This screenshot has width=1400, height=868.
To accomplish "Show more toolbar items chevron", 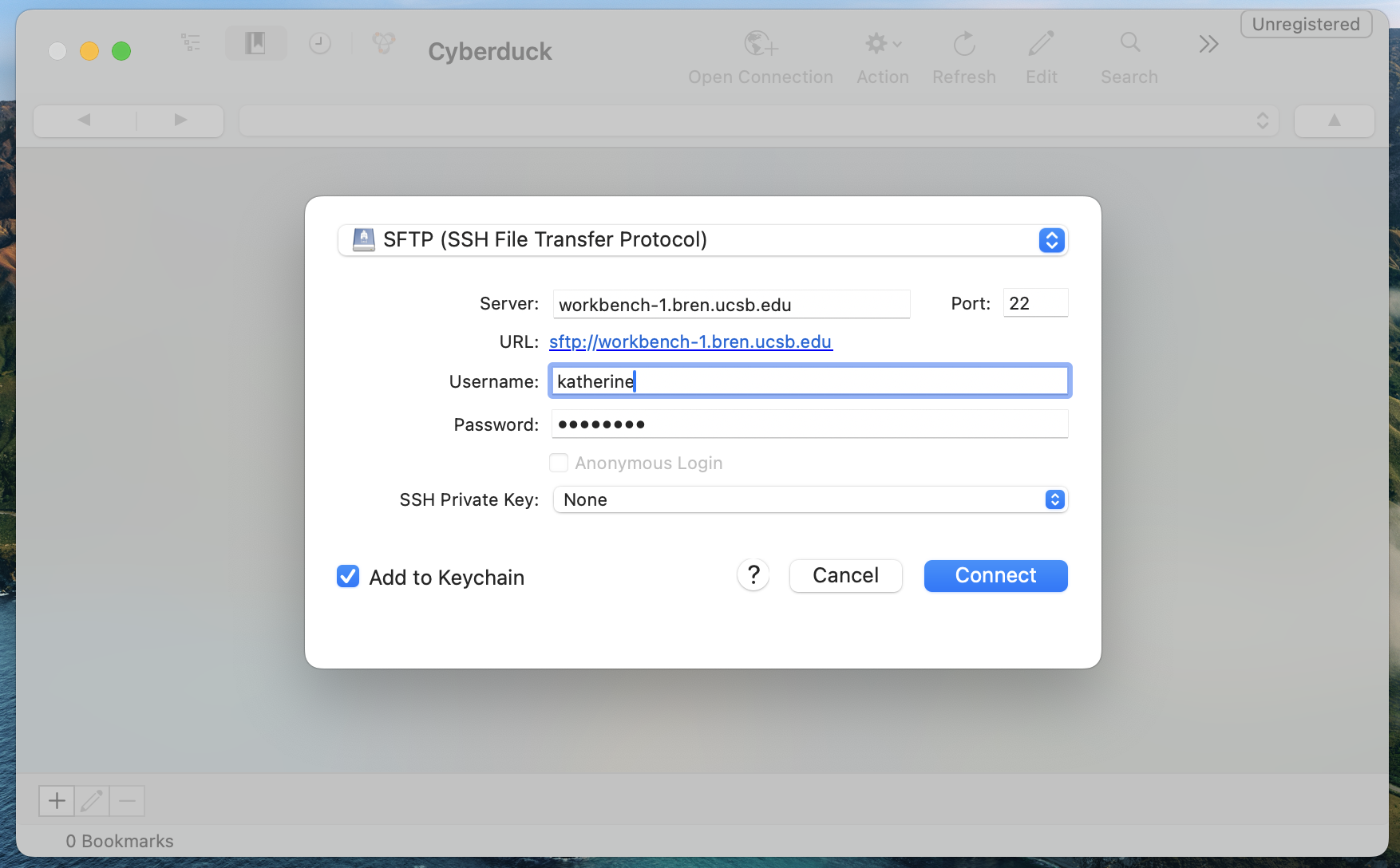I will (x=1208, y=44).
